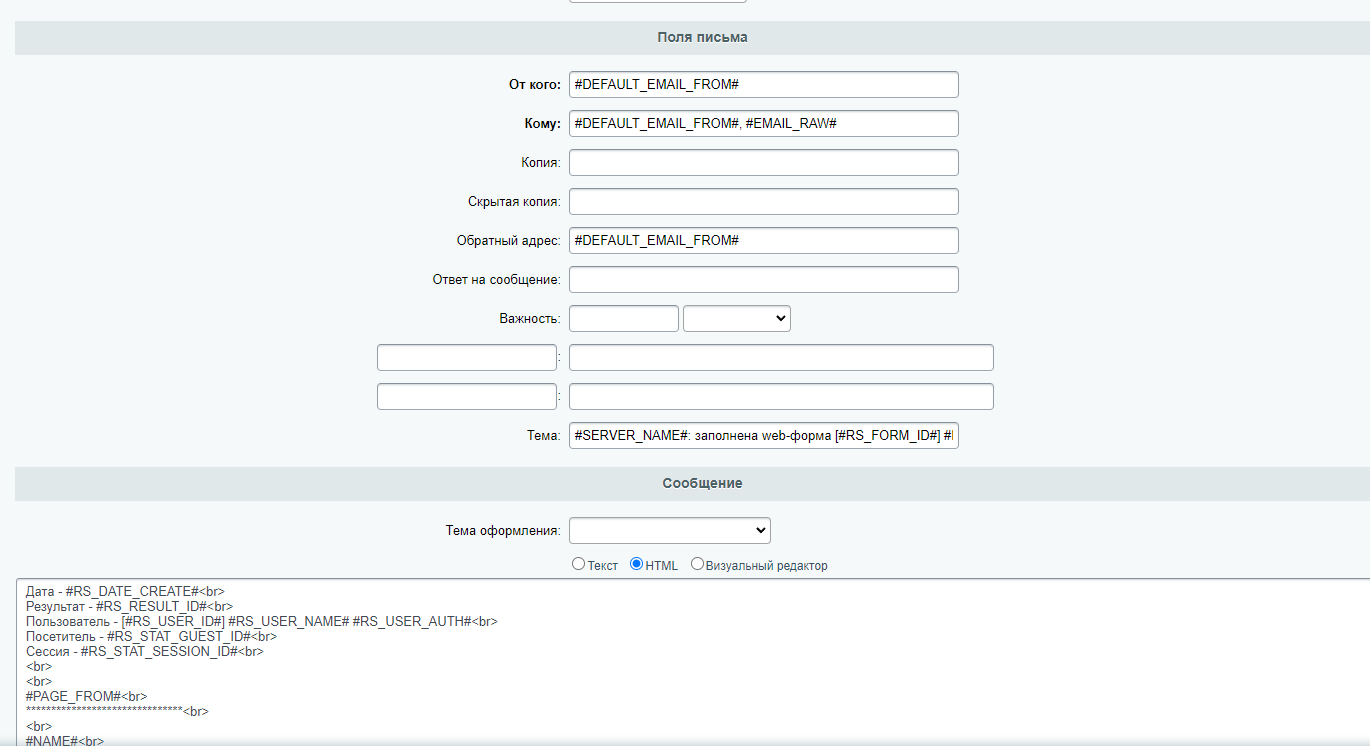1370x746 pixels.
Task: Click the first custom header value field
Action: coord(781,357)
